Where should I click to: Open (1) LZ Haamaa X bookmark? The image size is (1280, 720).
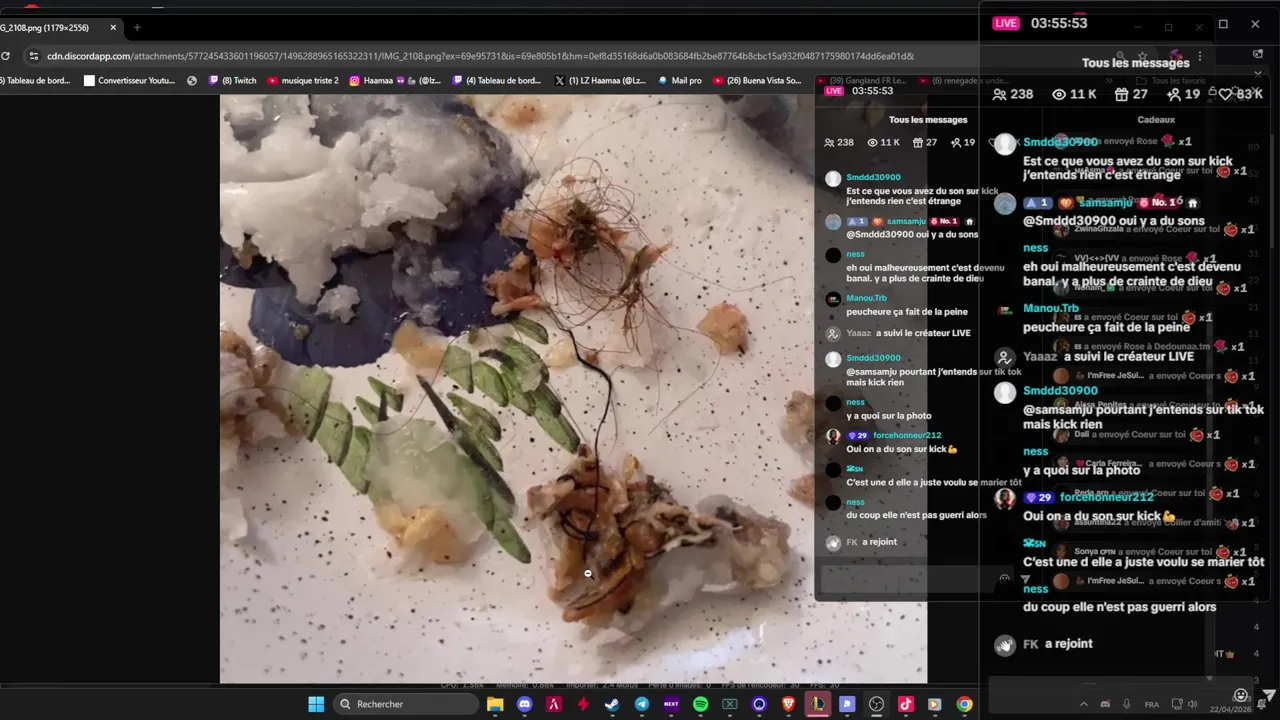[601, 80]
